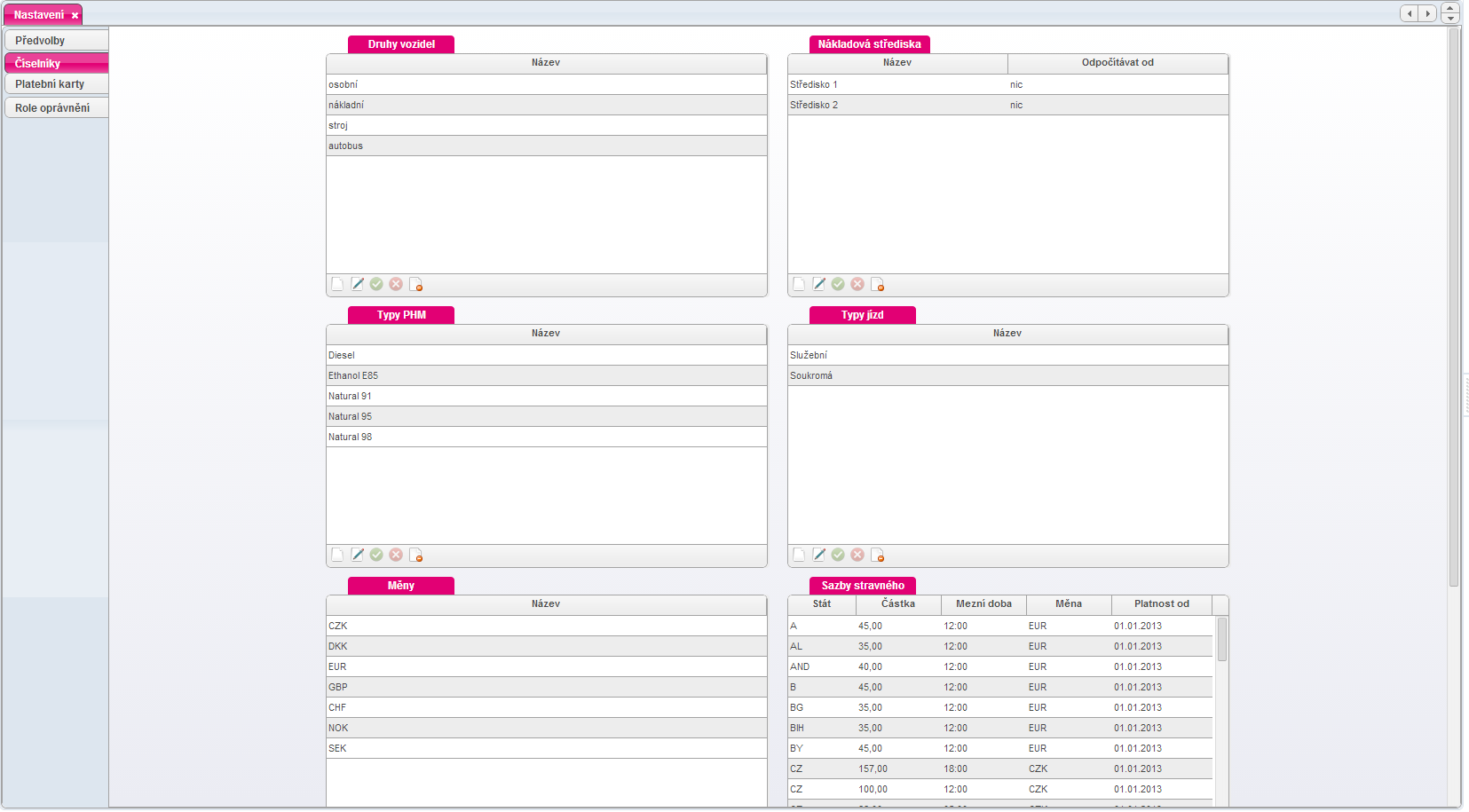
Task: Select the BIH row in Sazby stravného
Action: pyautogui.click(x=1000, y=728)
